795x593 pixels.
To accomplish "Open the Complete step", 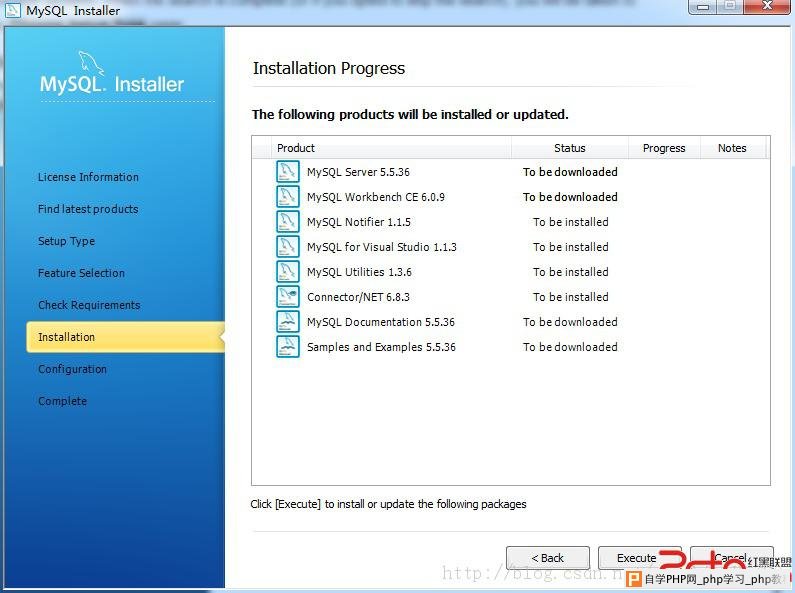I will (x=62, y=401).
